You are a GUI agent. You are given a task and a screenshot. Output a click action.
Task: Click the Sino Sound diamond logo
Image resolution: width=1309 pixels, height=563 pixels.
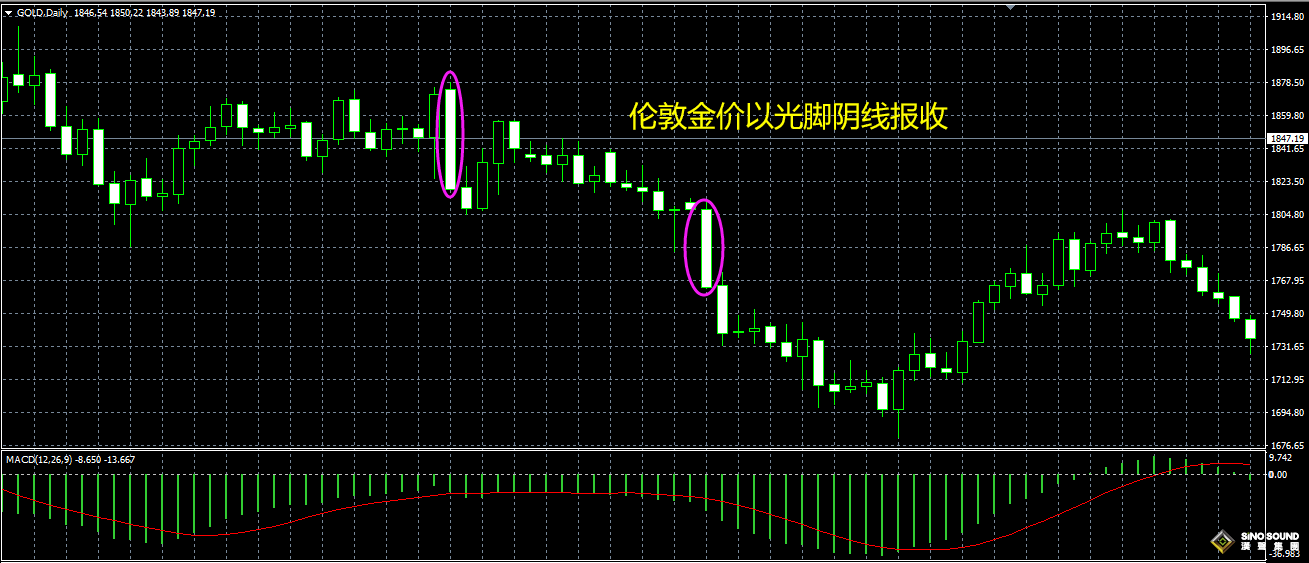(1222, 542)
